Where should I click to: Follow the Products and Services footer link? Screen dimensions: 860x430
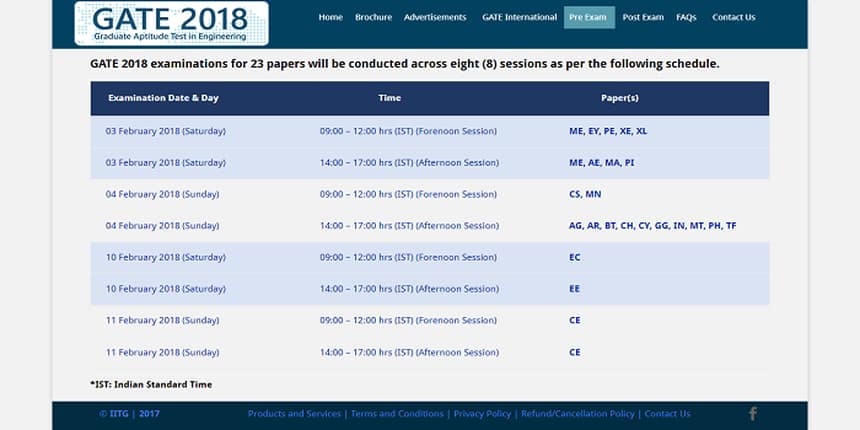[x=294, y=414]
